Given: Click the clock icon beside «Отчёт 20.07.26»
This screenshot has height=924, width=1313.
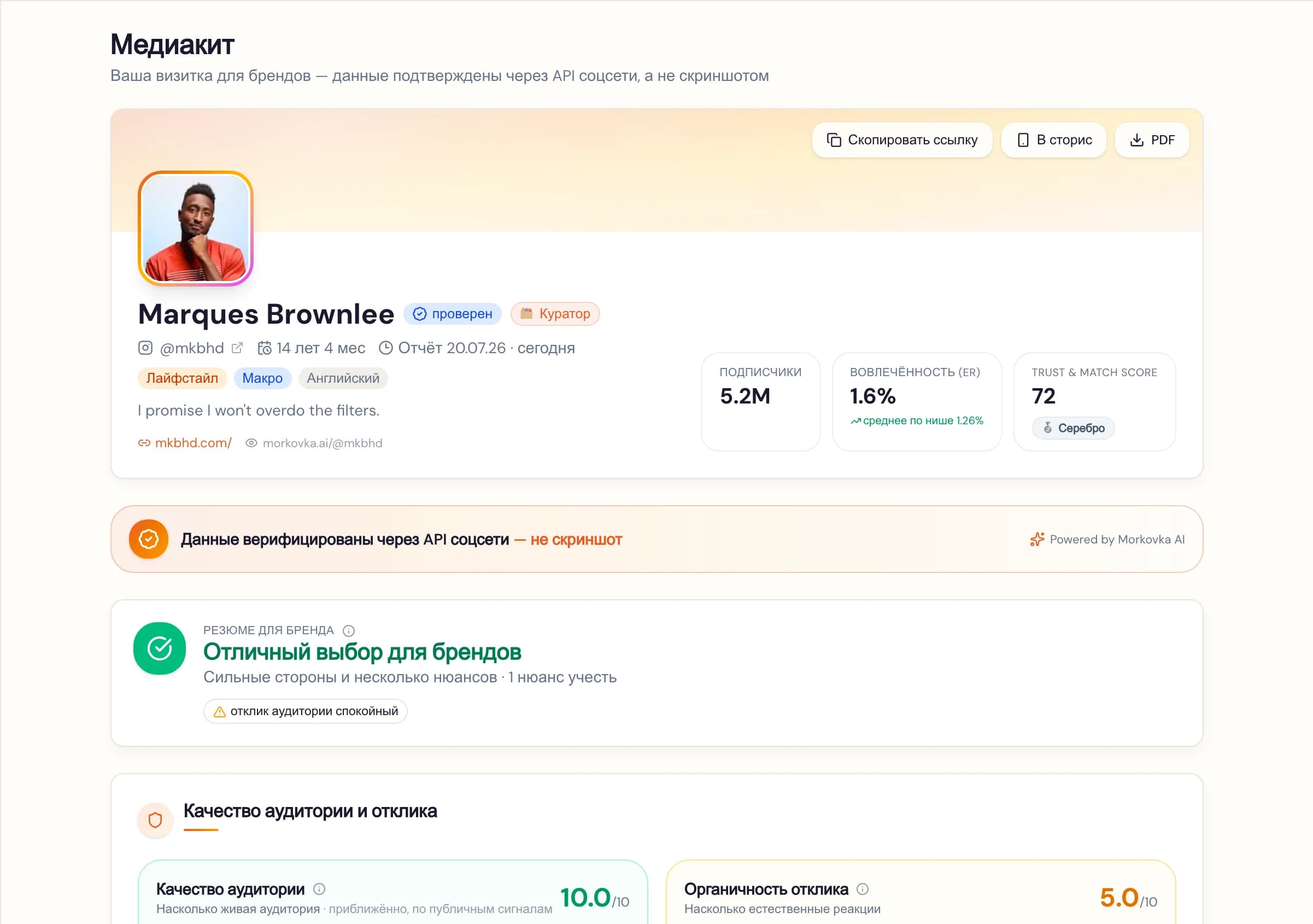Looking at the screenshot, I should (x=386, y=348).
